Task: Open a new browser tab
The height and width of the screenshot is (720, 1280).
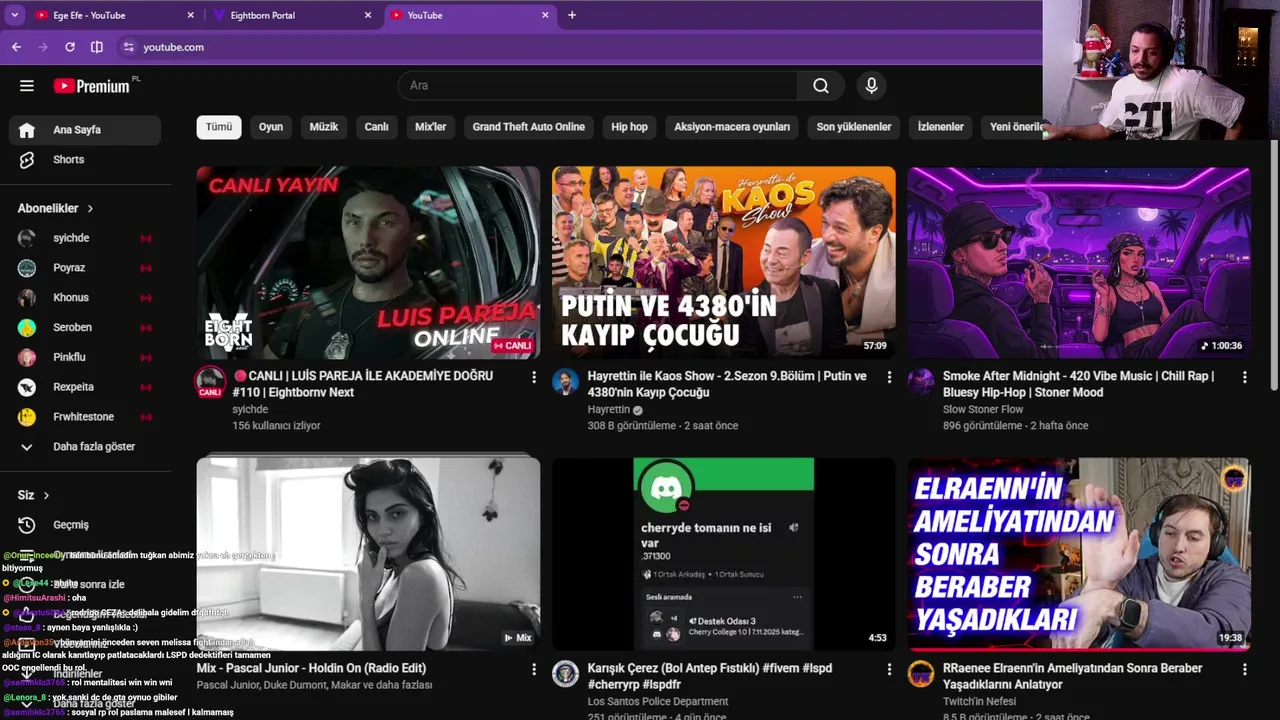Action: 572,15
